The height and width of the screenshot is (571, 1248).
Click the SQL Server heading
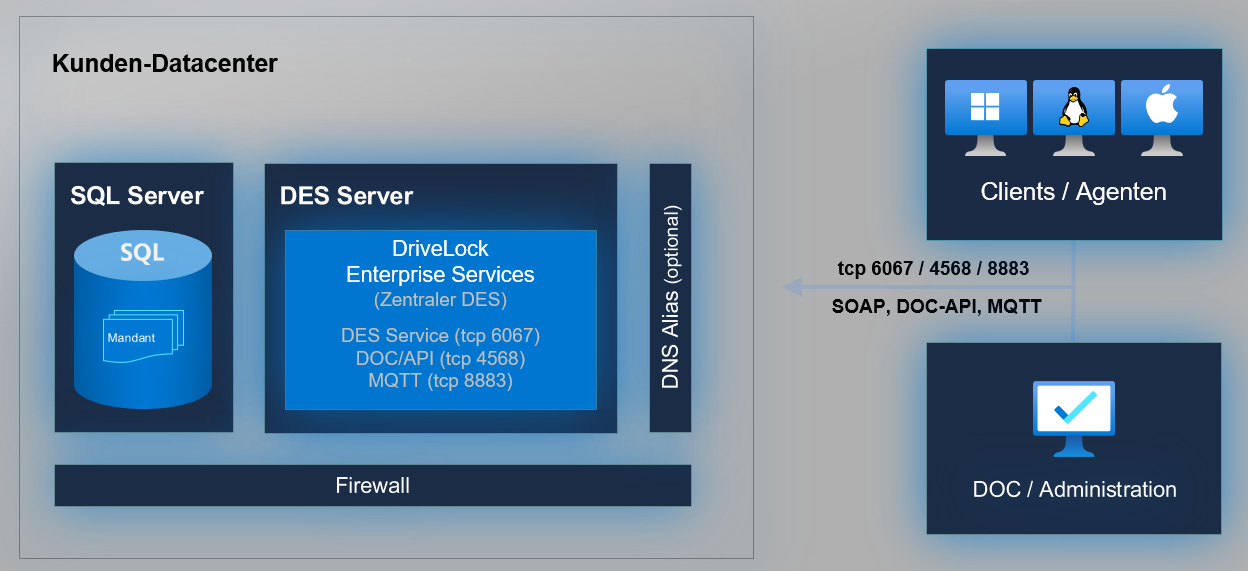137,196
